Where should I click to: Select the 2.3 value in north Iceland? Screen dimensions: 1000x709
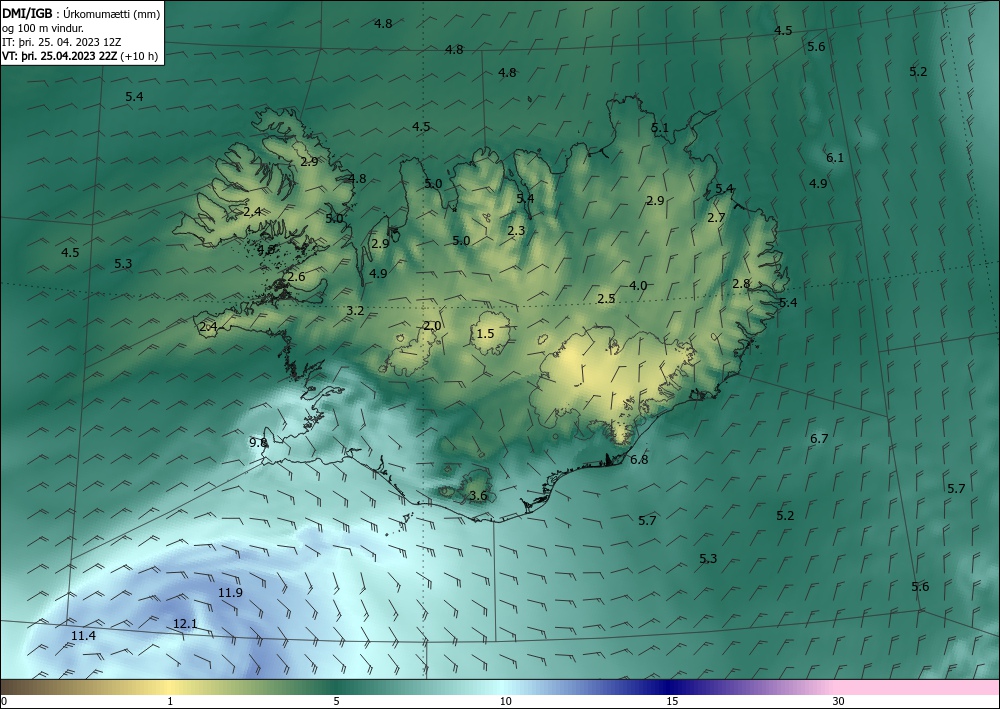(x=516, y=231)
